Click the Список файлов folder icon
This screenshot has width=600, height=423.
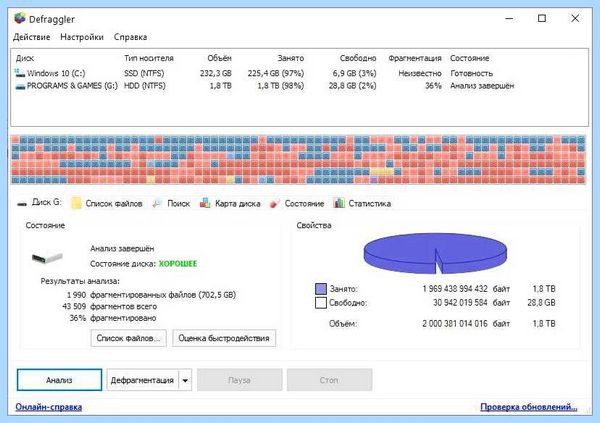click(76, 203)
